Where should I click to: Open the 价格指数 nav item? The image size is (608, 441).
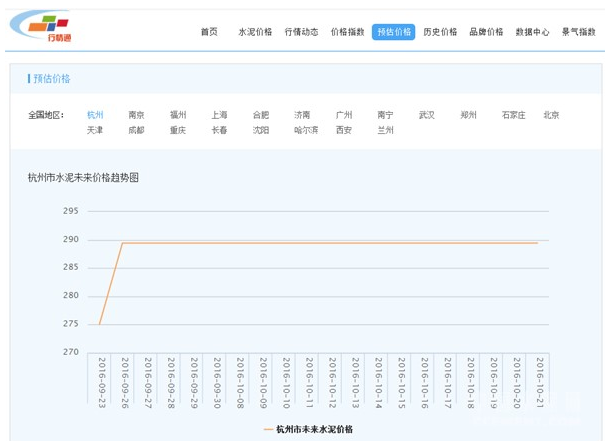[347, 32]
